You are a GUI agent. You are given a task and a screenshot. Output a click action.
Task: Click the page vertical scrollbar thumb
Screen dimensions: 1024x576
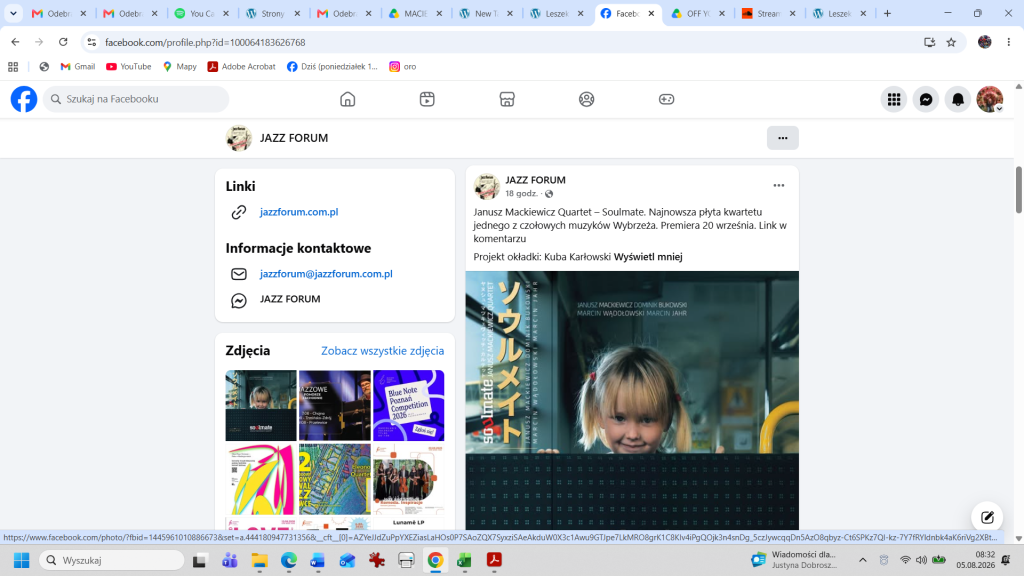[1018, 190]
